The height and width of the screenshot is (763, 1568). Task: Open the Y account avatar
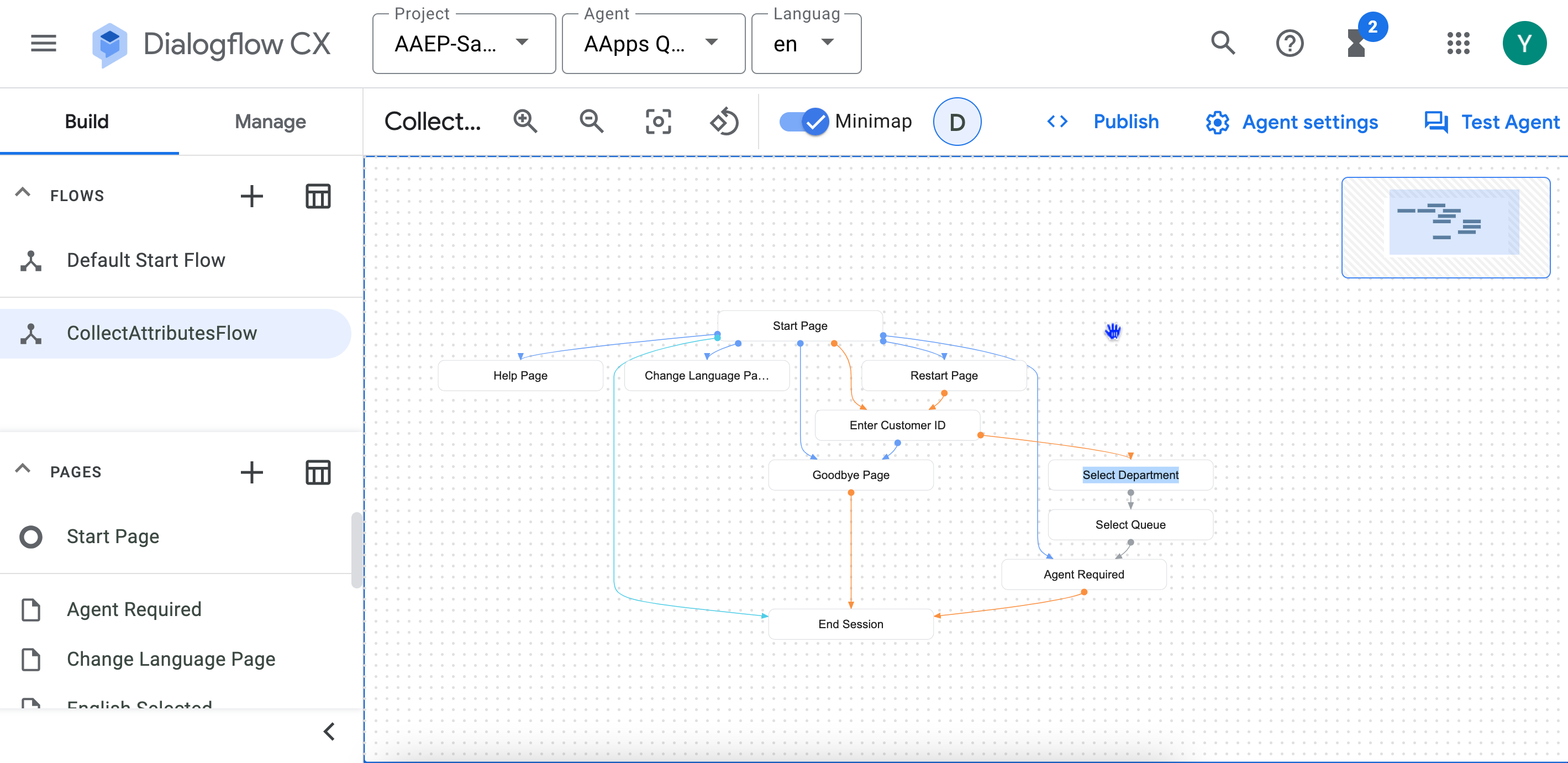click(x=1524, y=43)
